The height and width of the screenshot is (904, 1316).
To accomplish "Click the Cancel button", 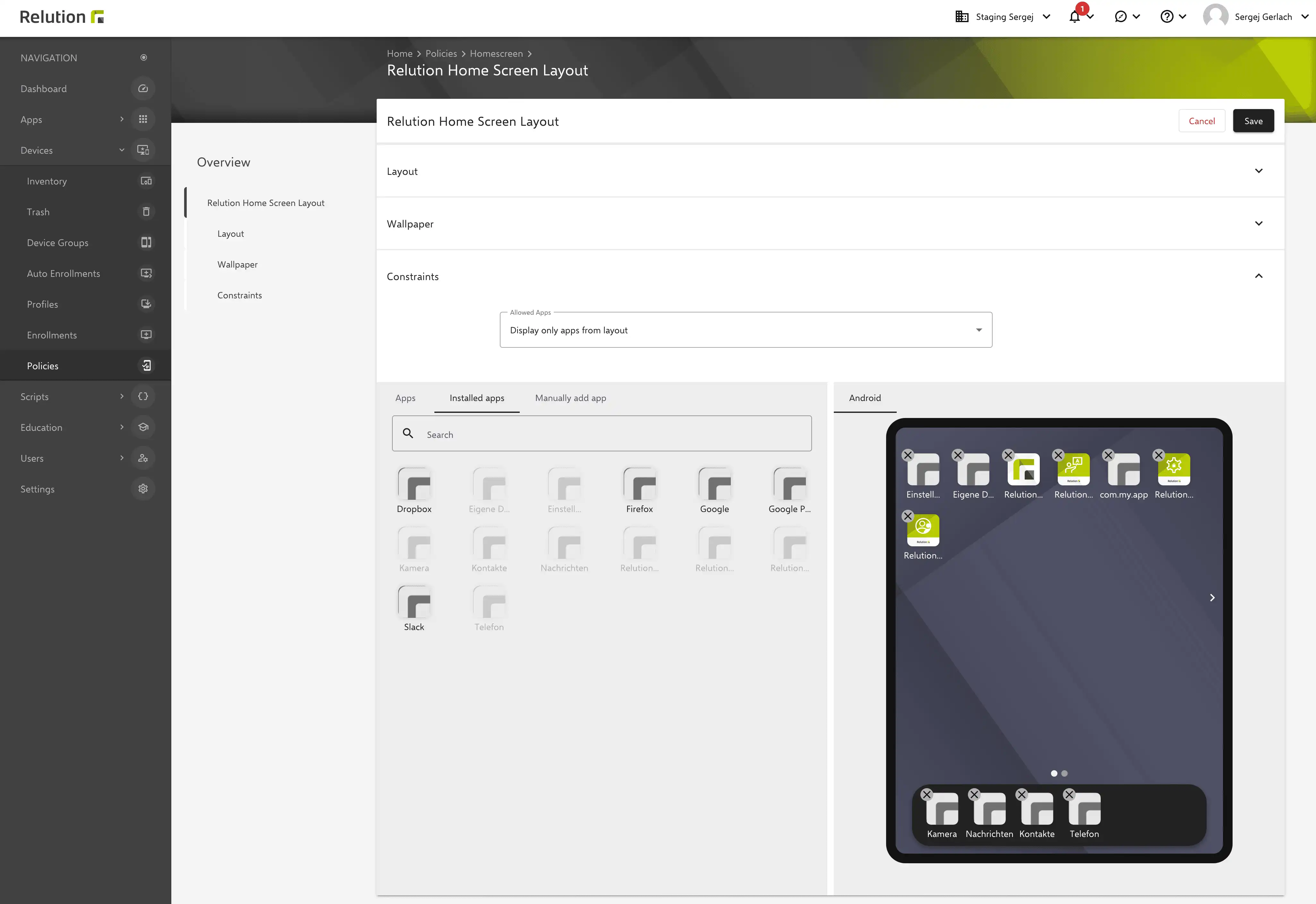I will (1201, 121).
